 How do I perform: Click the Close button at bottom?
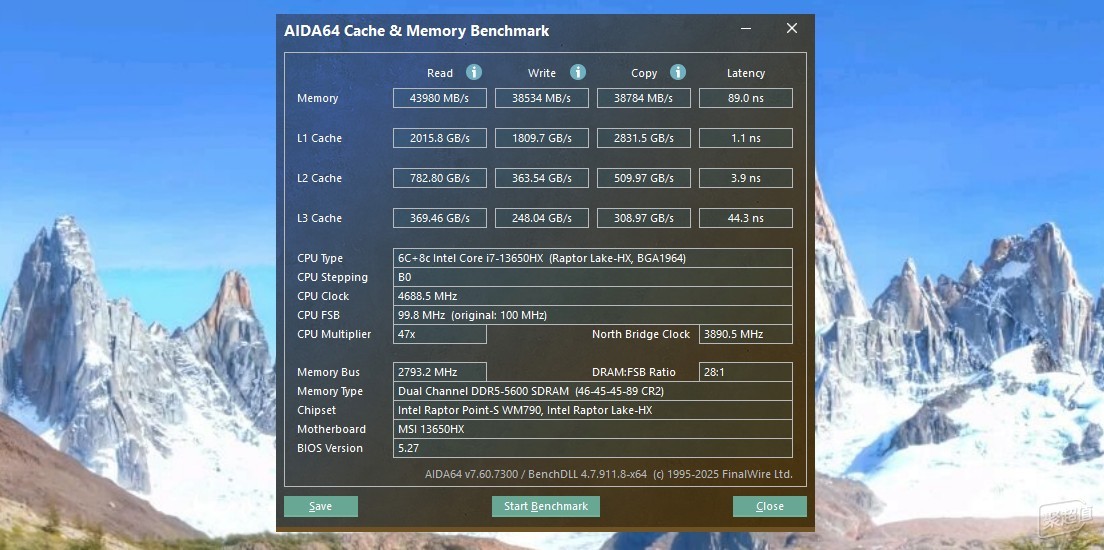[x=770, y=506]
